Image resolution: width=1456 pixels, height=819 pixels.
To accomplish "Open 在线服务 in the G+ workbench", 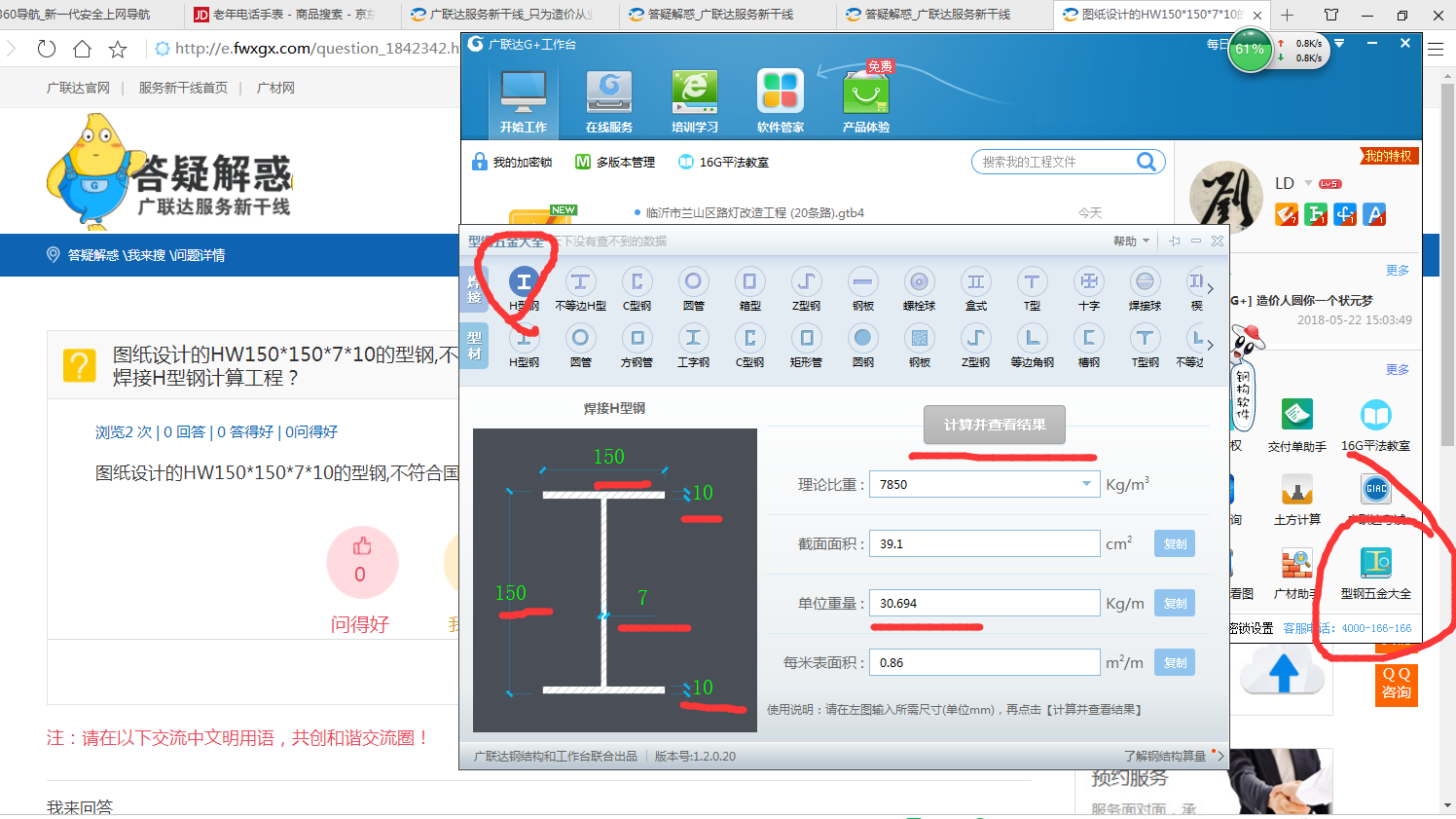I will pyautogui.click(x=609, y=101).
